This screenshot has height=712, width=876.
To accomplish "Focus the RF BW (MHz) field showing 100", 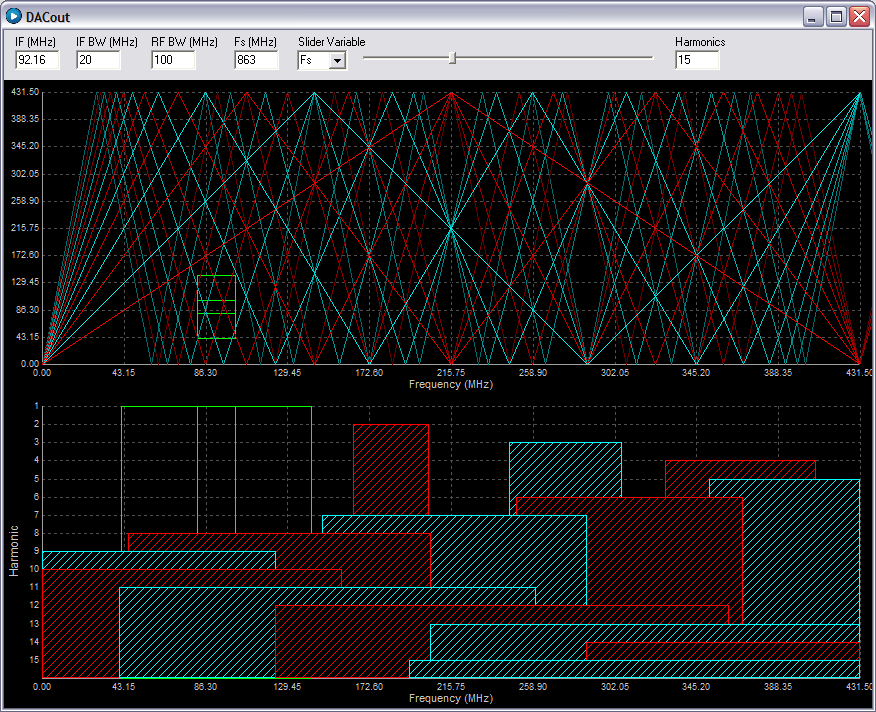I will [x=173, y=61].
